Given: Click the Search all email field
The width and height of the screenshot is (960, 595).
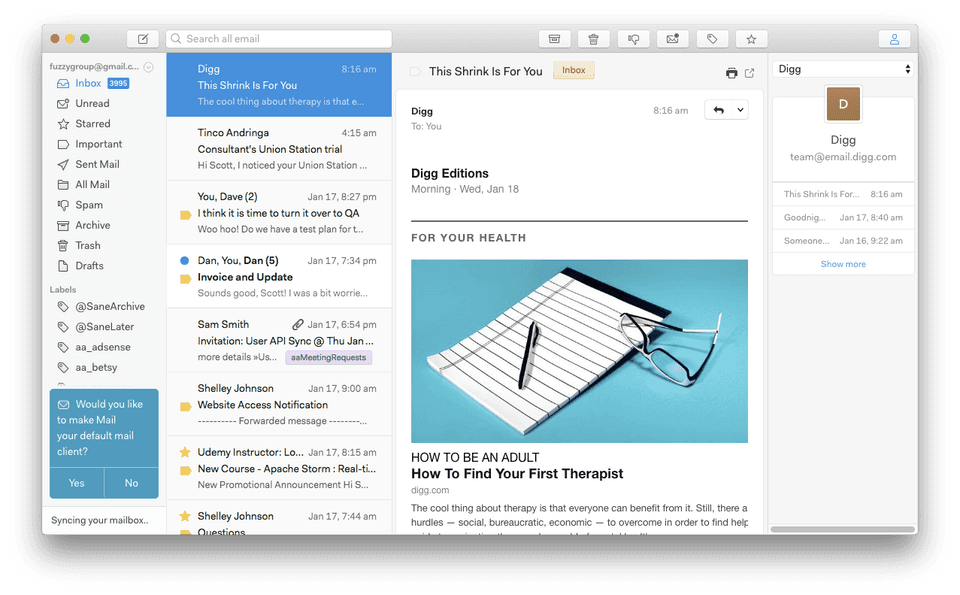Looking at the screenshot, I should click(278, 38).
